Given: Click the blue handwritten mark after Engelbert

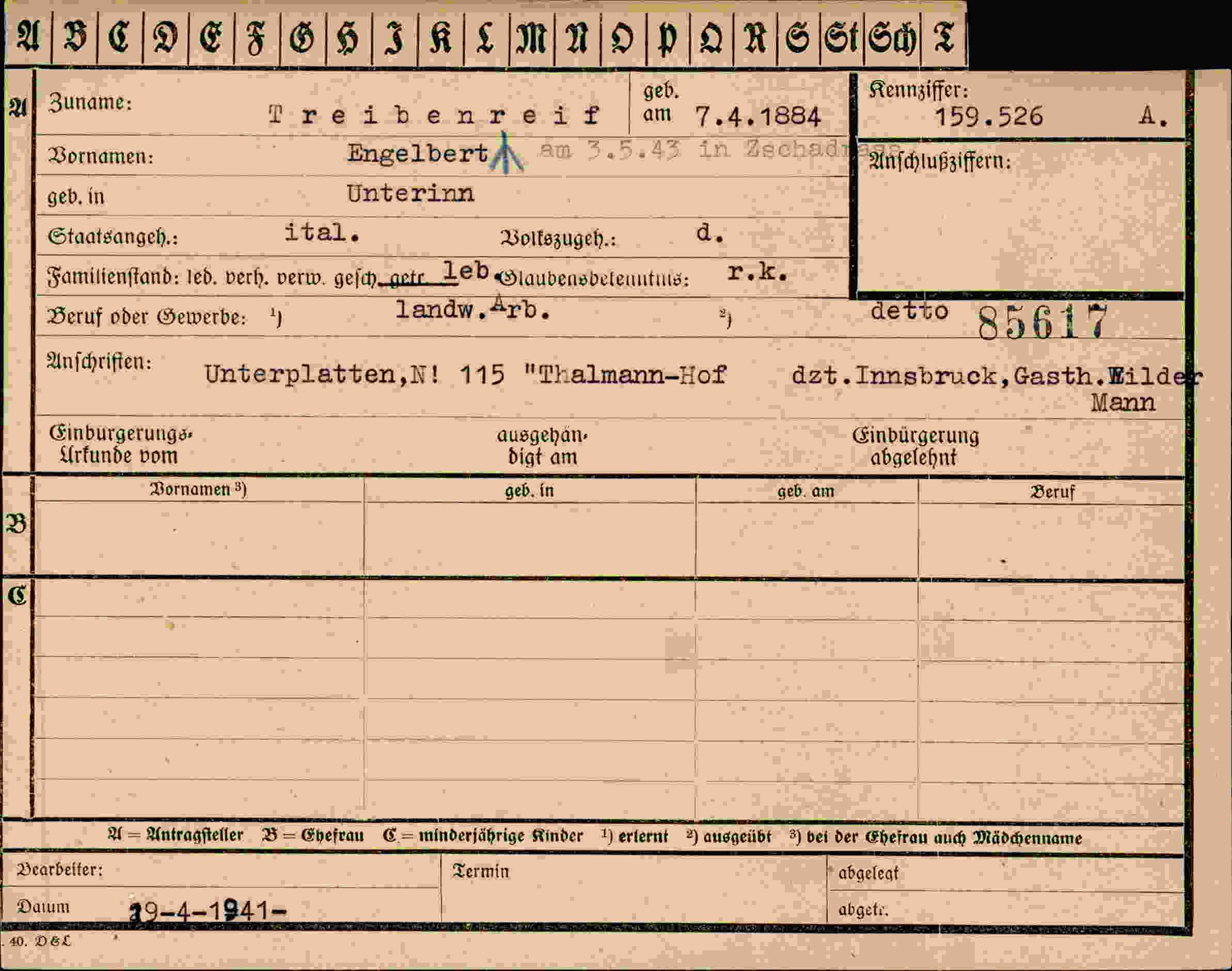Looking at the screenshot, I should tap(506, 152).
